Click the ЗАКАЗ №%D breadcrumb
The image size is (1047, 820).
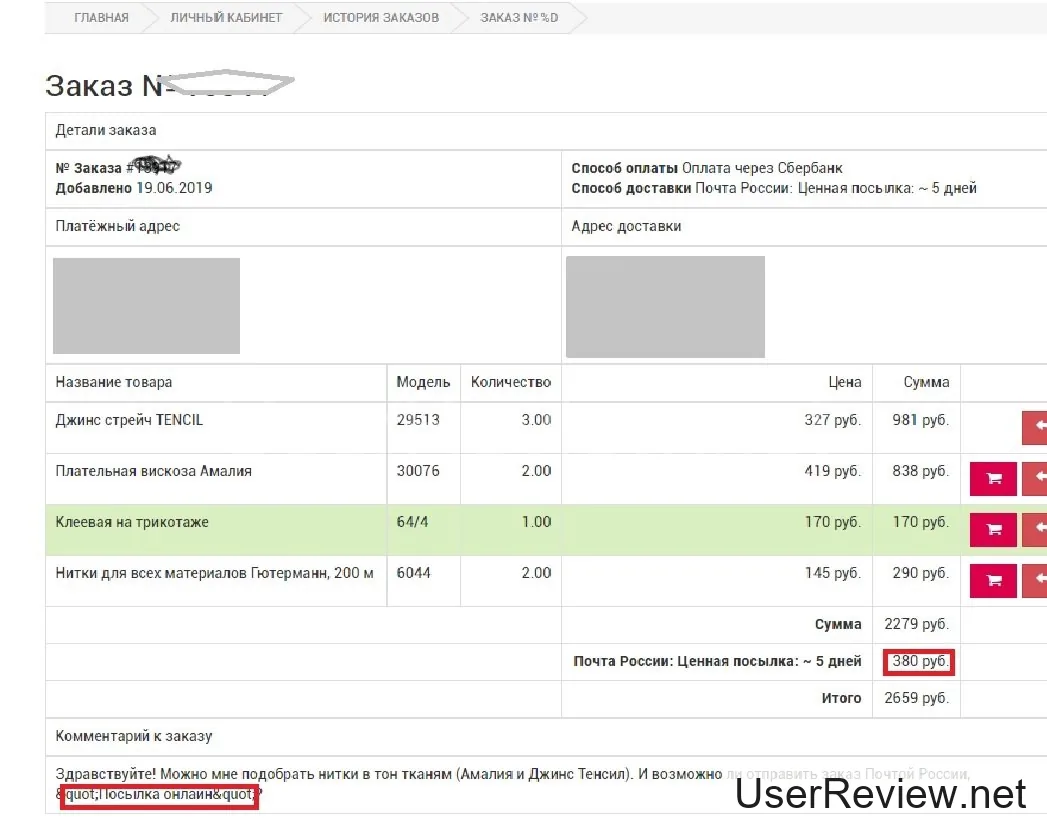tap(519, 18)
